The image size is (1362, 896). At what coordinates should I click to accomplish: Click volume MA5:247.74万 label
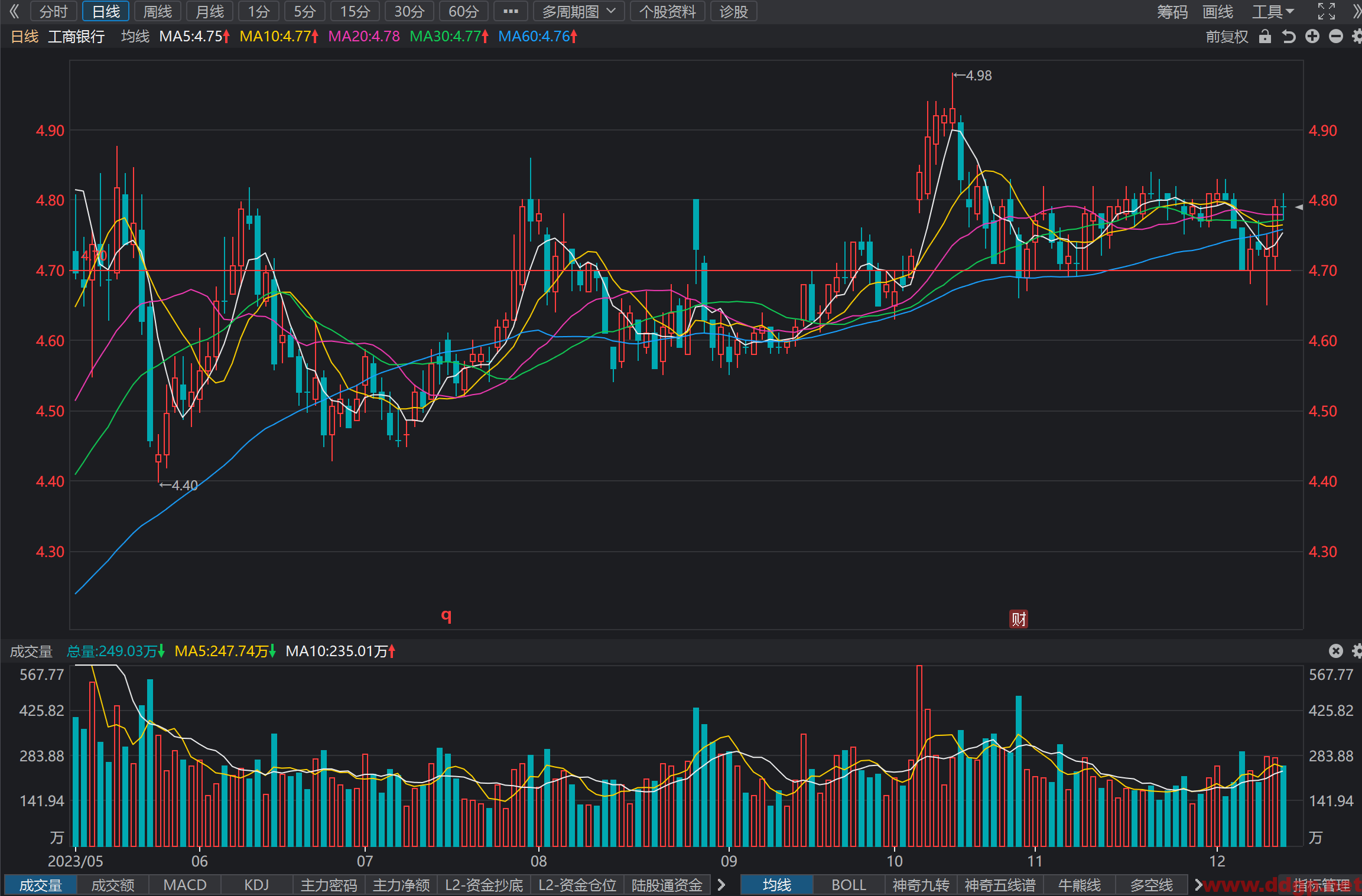[226, 651]
